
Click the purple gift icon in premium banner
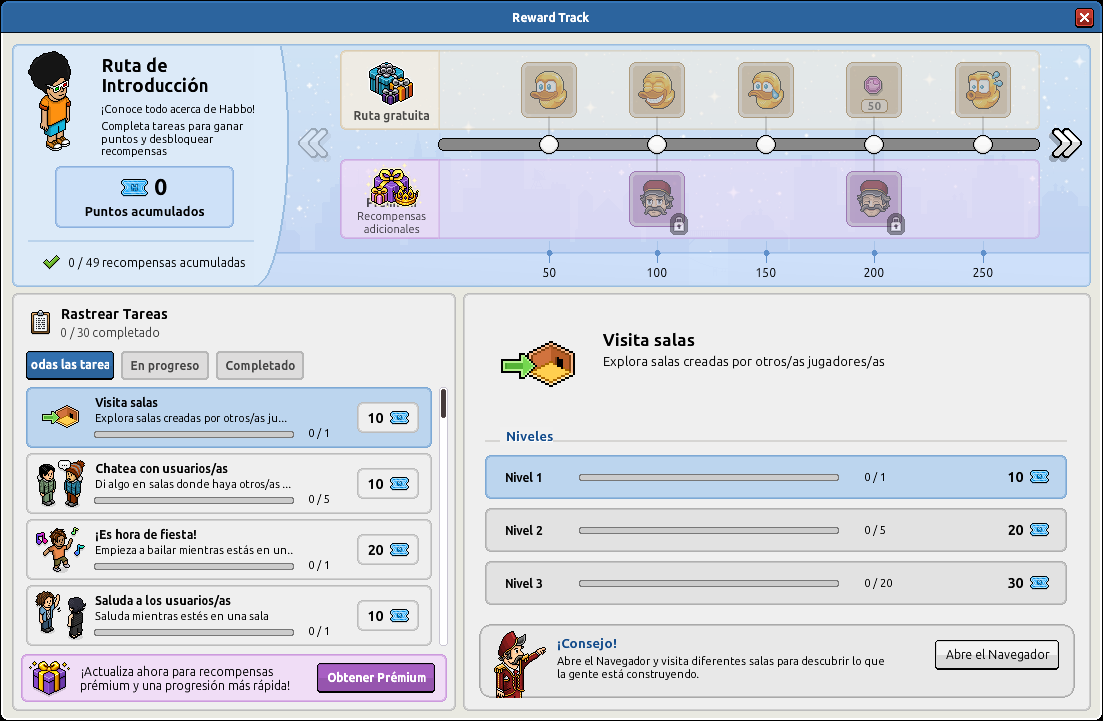(49, 677)
